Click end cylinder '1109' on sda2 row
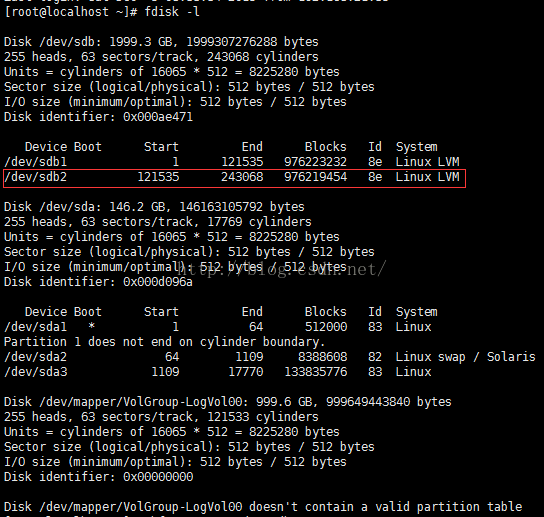 (x=249, y=357)
